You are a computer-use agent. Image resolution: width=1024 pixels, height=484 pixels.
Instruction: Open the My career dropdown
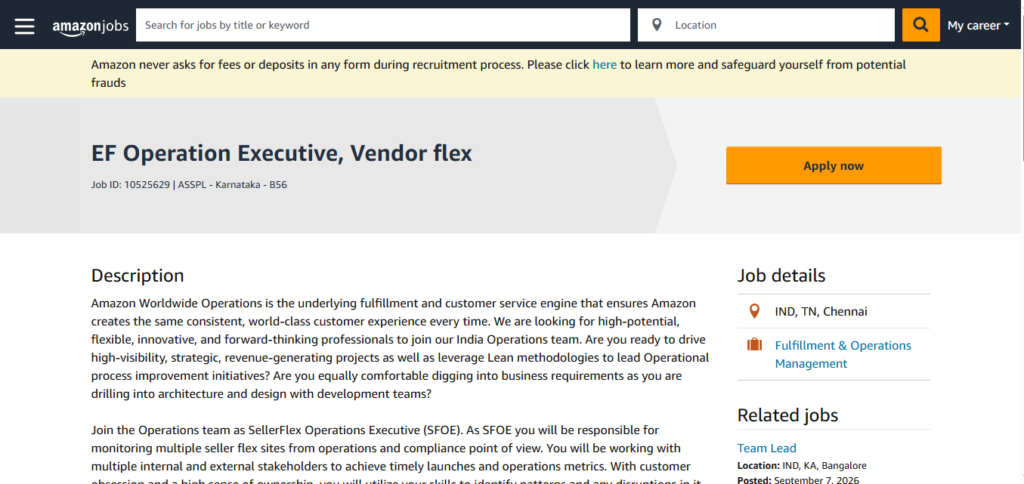pos(978,25)
